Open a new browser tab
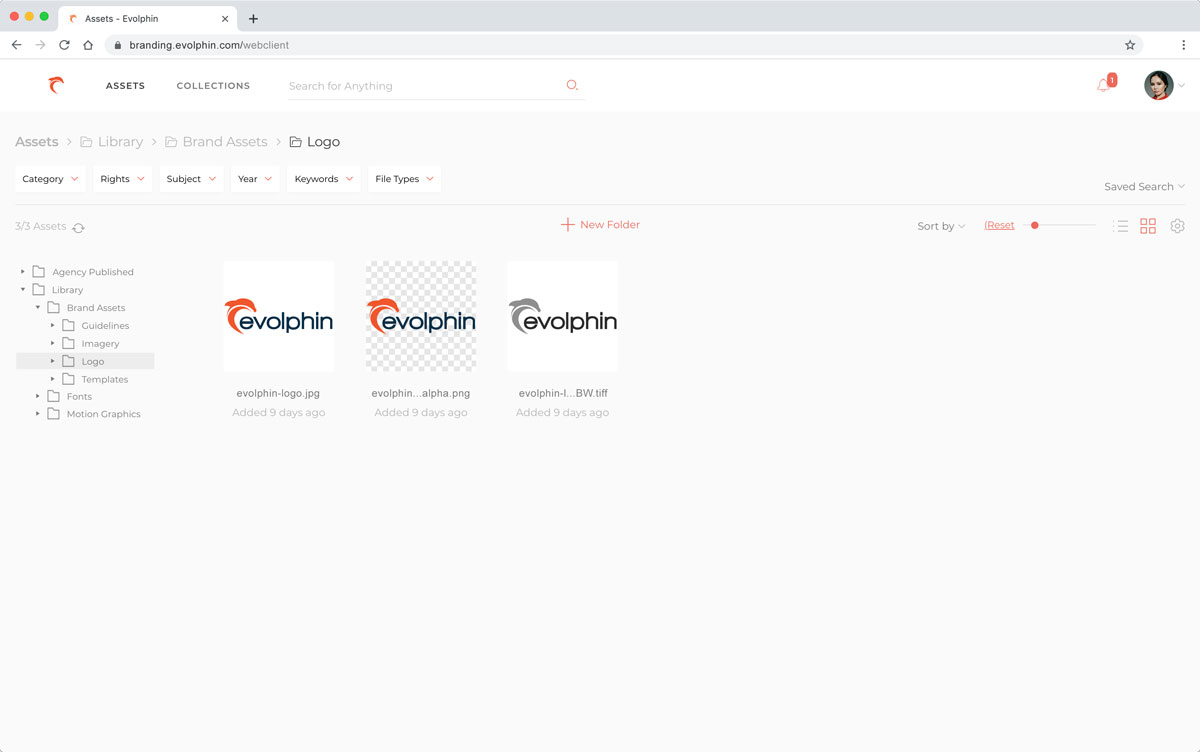This screenshot has width=1200, height=752. [253, 18]
